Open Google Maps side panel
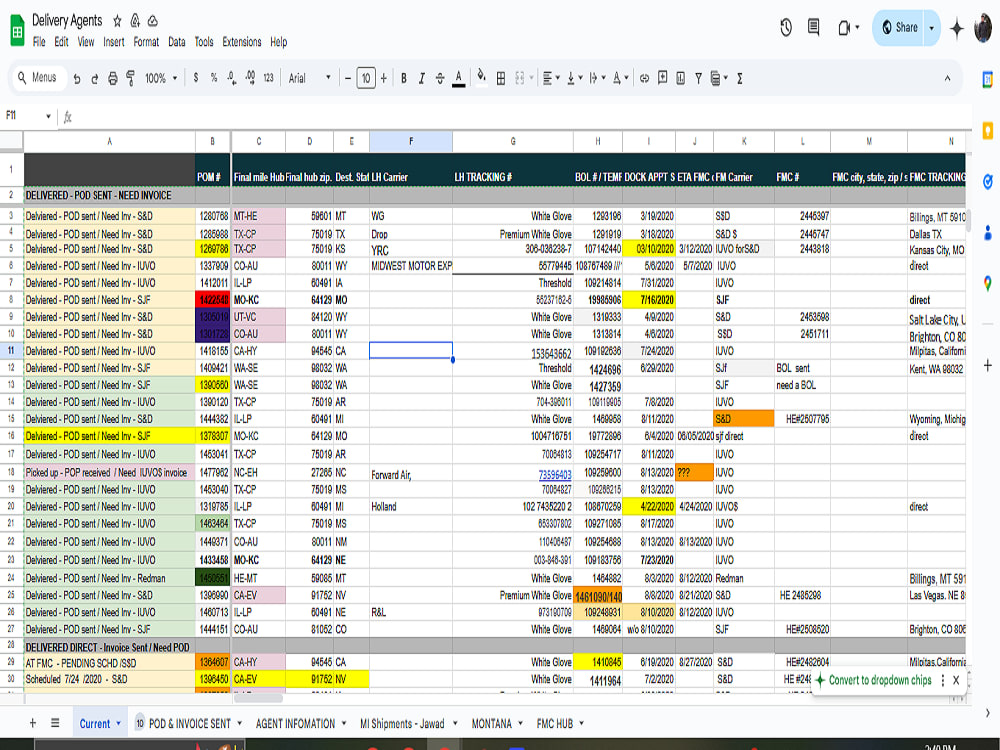 coord(987,283)
